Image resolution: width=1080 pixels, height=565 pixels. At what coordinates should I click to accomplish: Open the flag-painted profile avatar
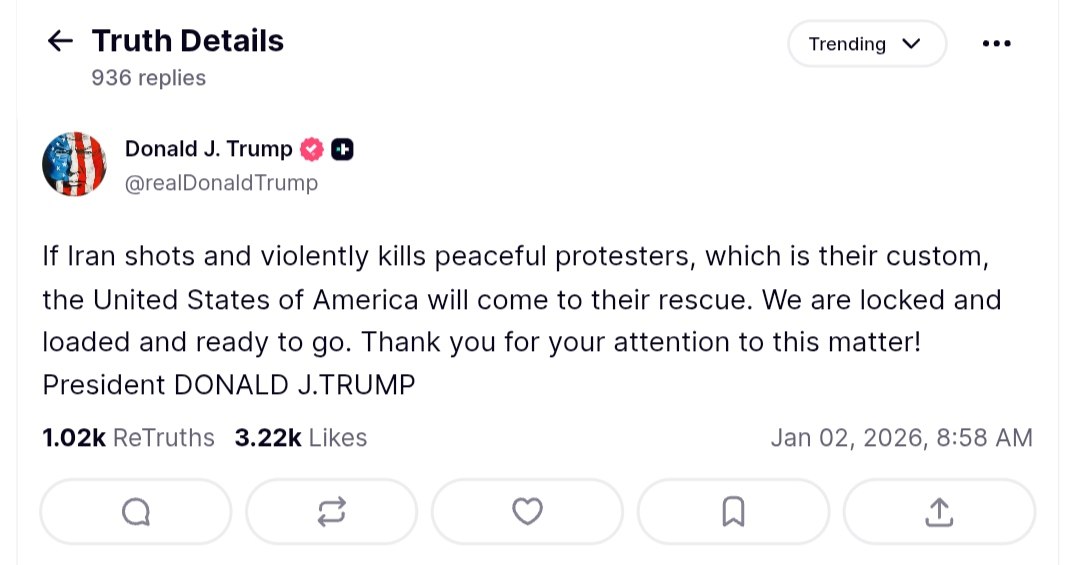click(74, 164)
